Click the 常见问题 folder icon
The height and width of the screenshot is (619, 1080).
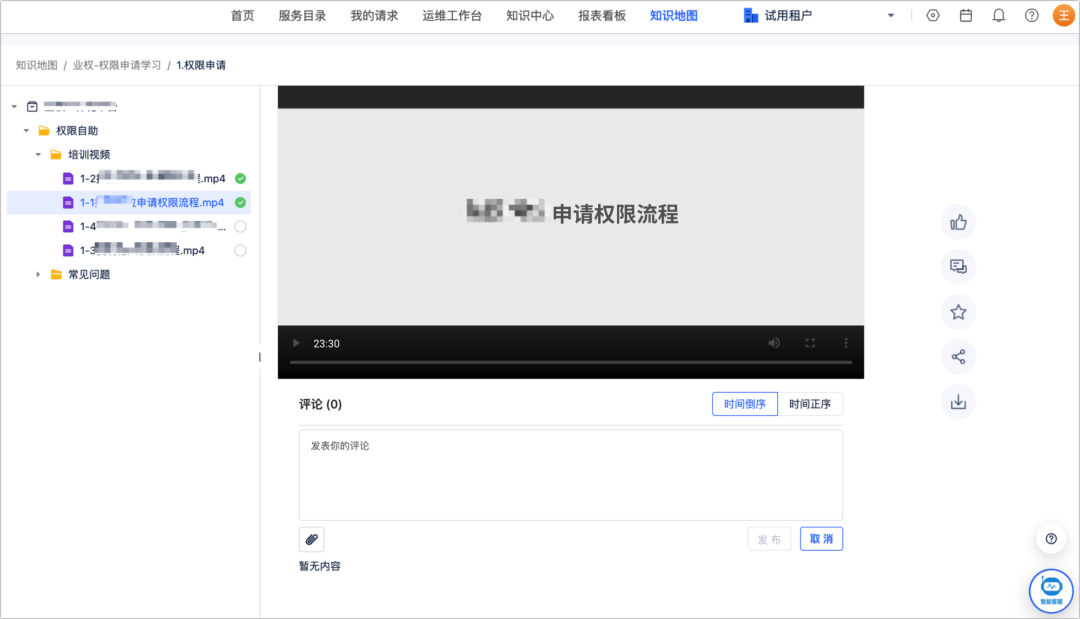tap(56, 275)
